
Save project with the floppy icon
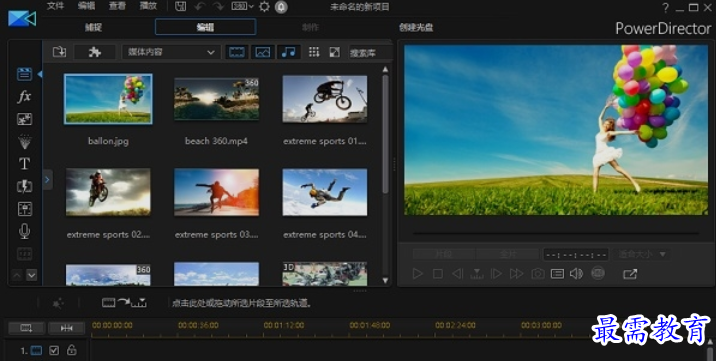tap(180, 7)
